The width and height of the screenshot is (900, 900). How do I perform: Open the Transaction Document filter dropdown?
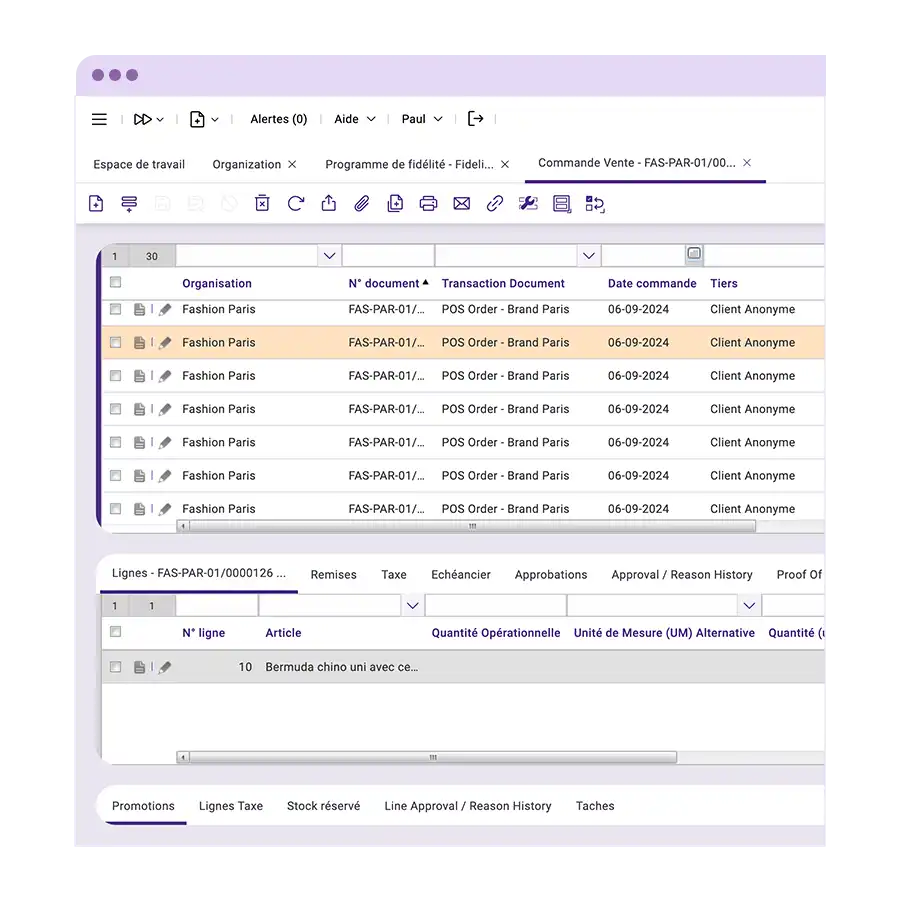click(x=589, y=256)
